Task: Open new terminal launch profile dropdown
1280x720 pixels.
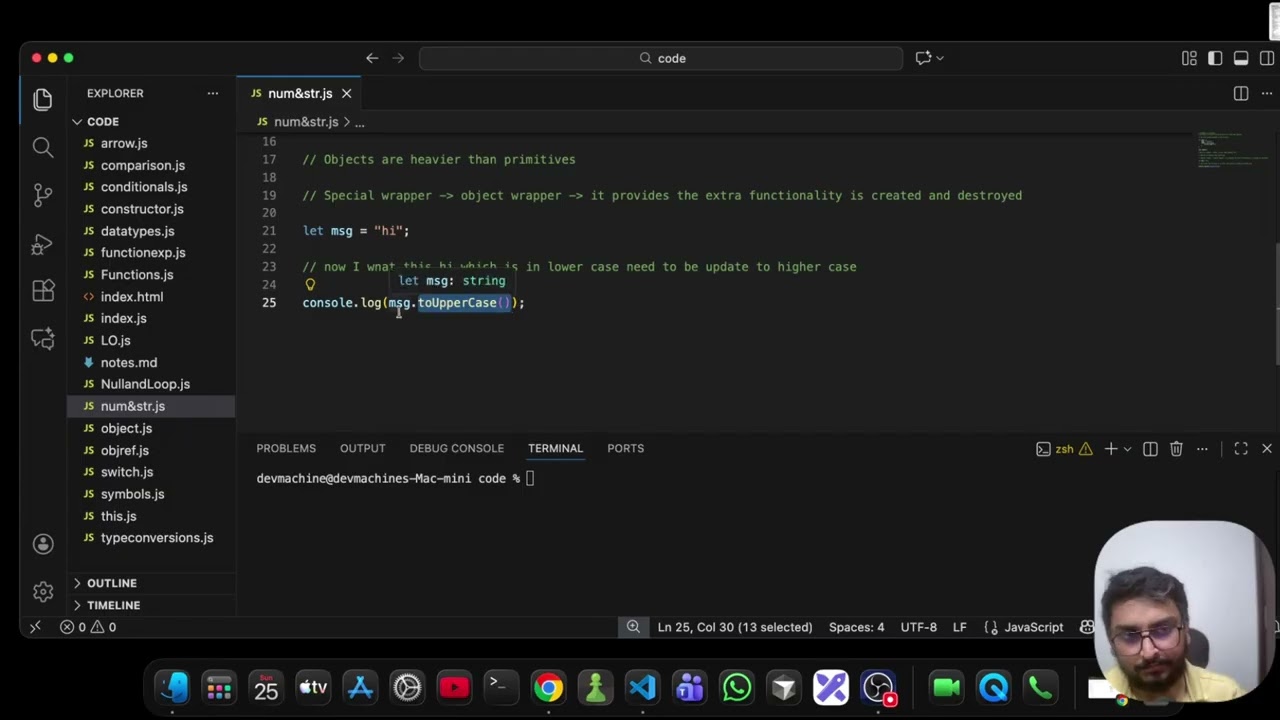Action: 1127,449
